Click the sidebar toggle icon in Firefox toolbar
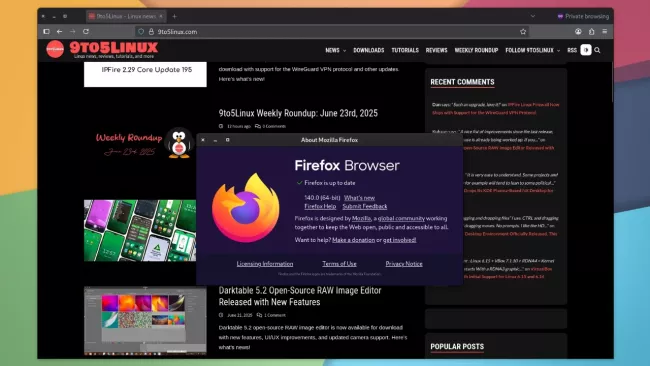Viewport: 650px width, 366px height. click(x=46, y=32)
